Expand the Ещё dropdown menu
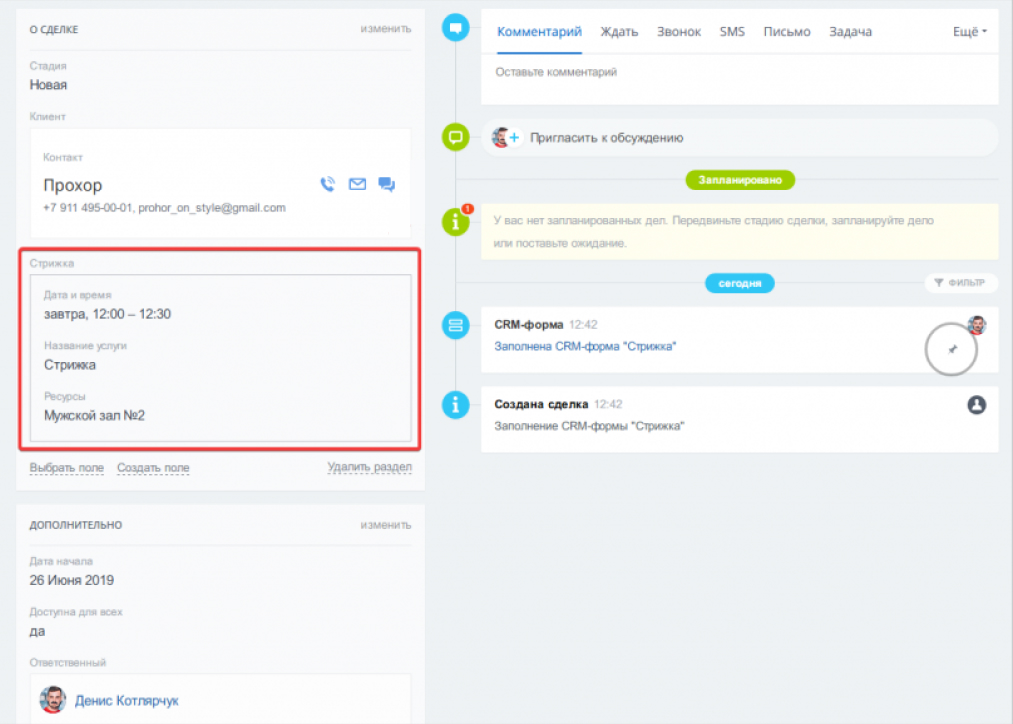Viewport: 1013px width, 724px height. [x=969, y=32]
